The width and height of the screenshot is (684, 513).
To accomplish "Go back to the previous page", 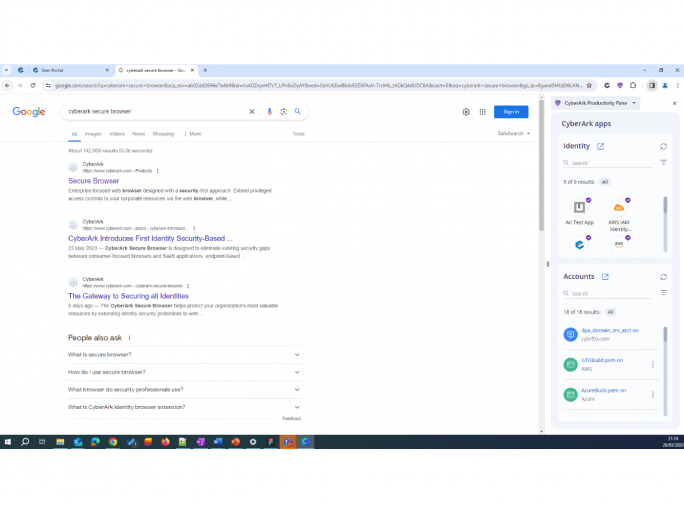I will coord(7,86).
